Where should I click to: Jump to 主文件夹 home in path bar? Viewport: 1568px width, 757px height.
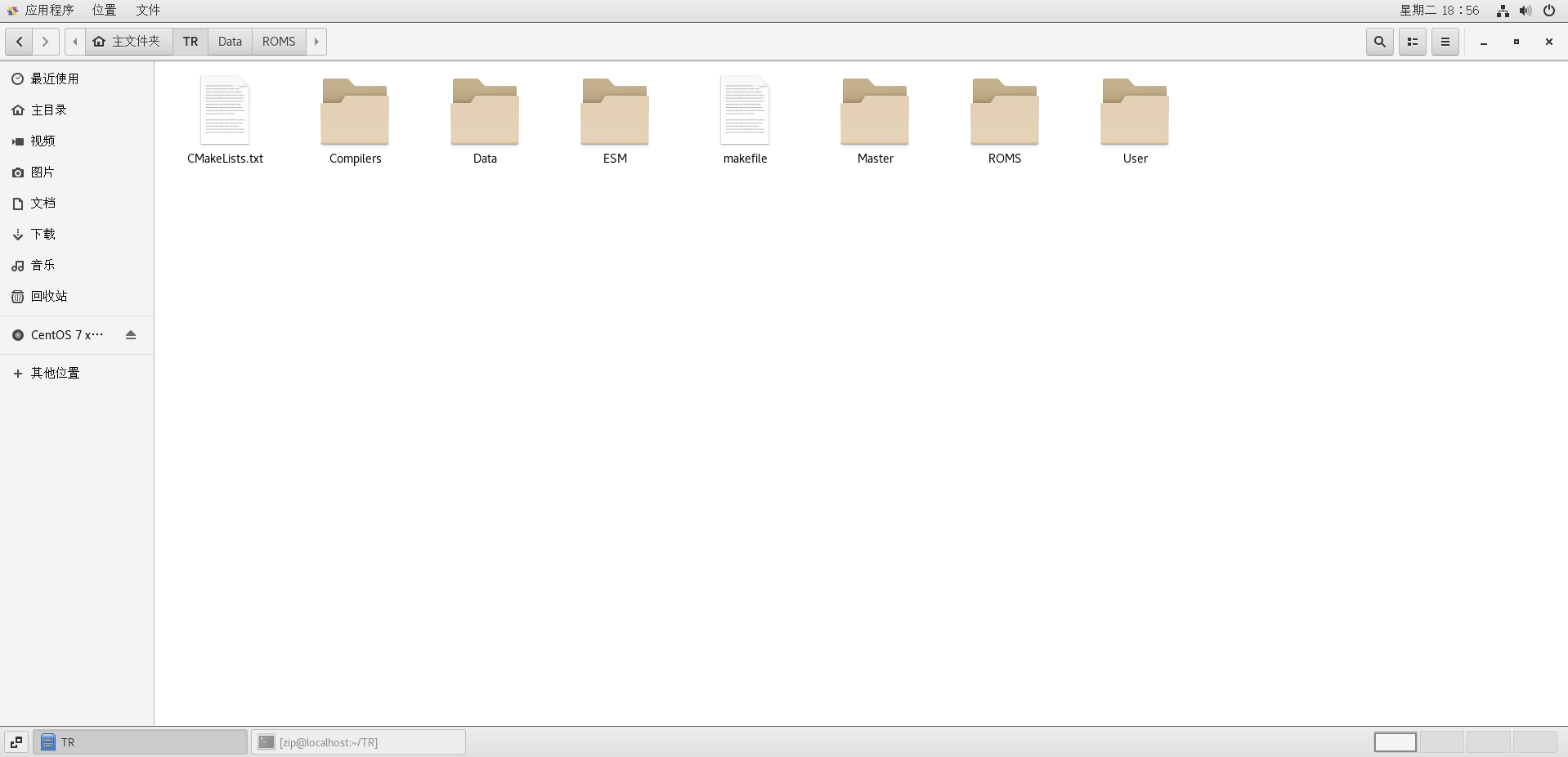pyautogui.click(x=128, y=42)
